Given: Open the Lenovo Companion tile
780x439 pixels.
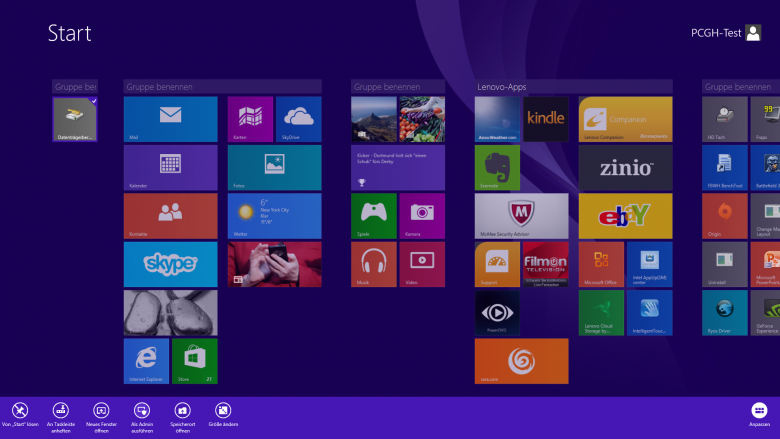Looking at the screenshot, I should [x=625, y=119].
